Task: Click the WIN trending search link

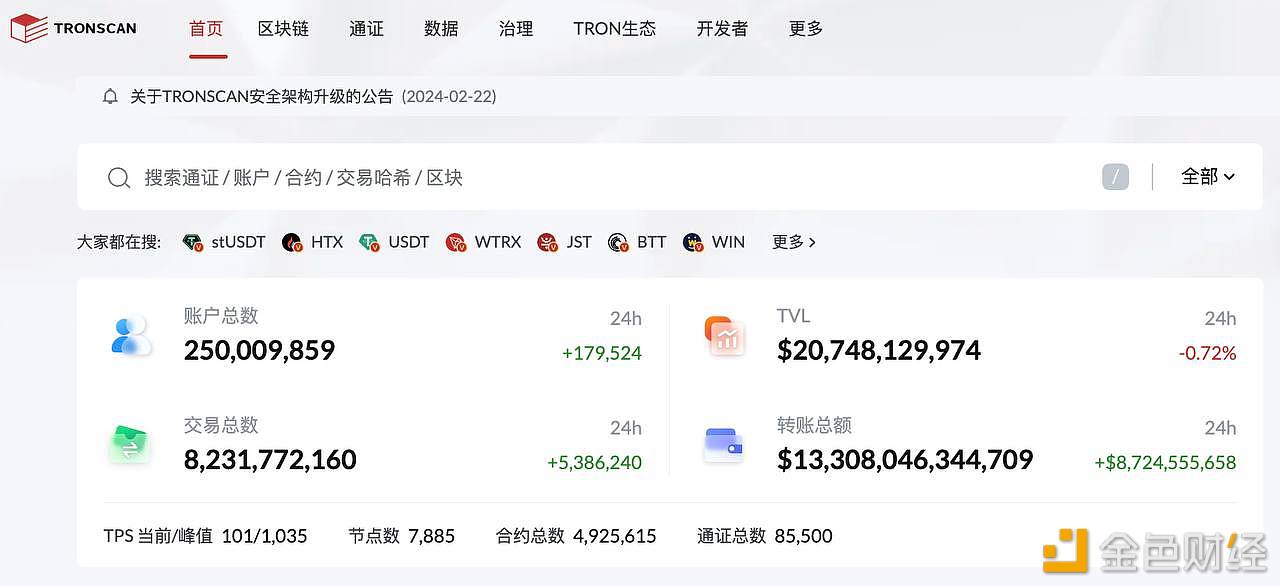Action: (x=728, y=242)
